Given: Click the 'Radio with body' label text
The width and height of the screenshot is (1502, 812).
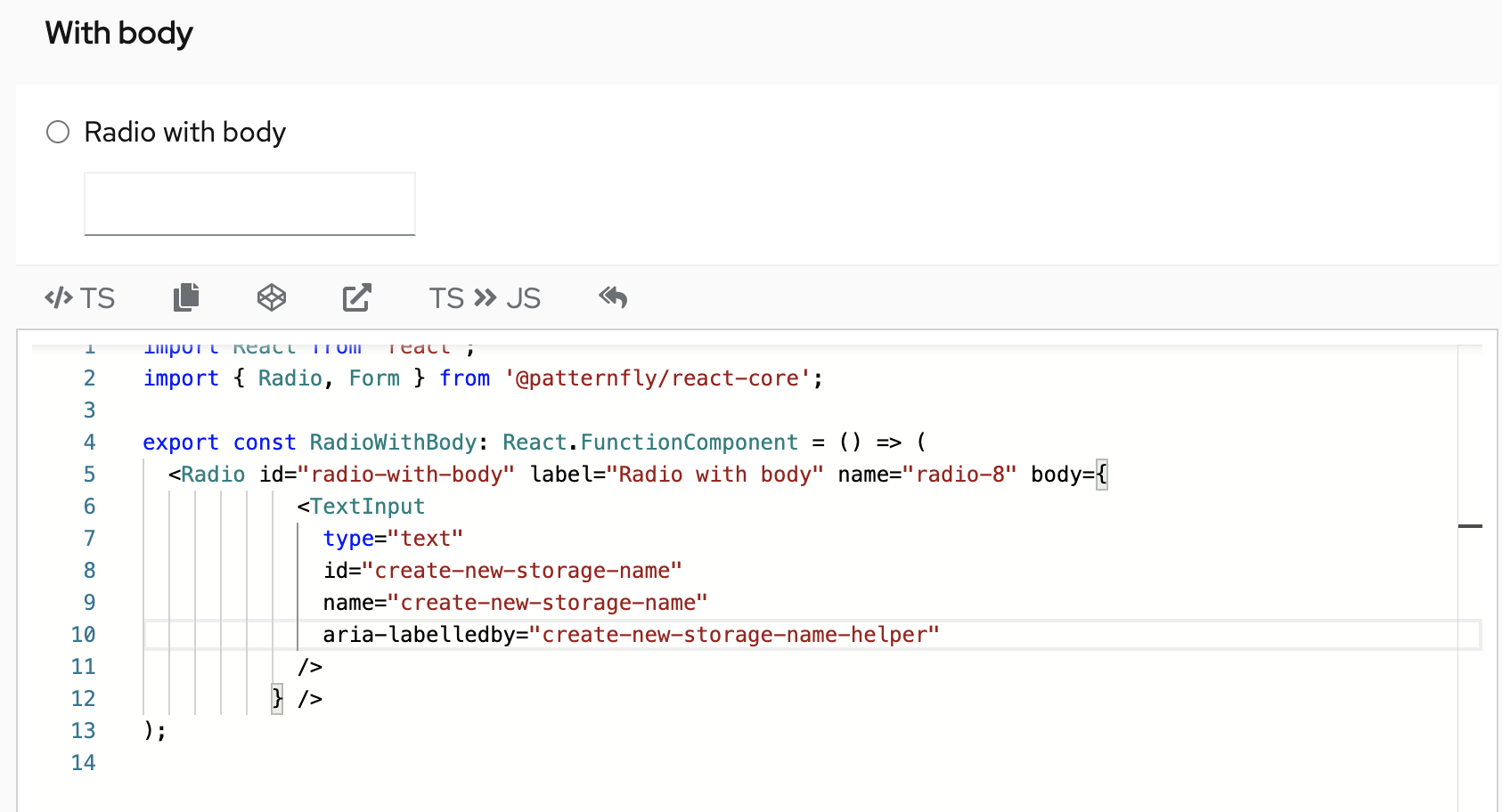Looking at the screenshot, I should [185, 133].
